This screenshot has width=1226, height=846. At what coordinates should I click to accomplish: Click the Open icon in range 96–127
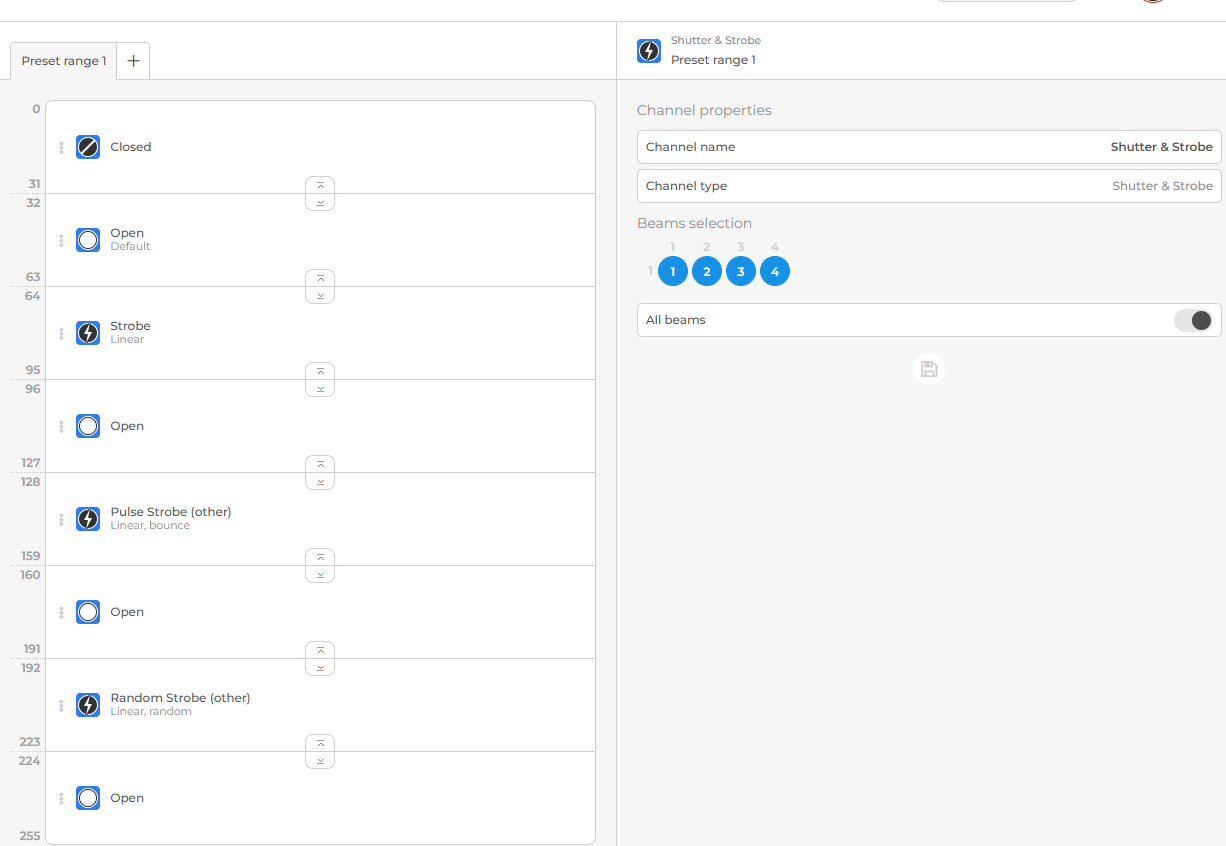pyautogui.click(x=88, y=426)
